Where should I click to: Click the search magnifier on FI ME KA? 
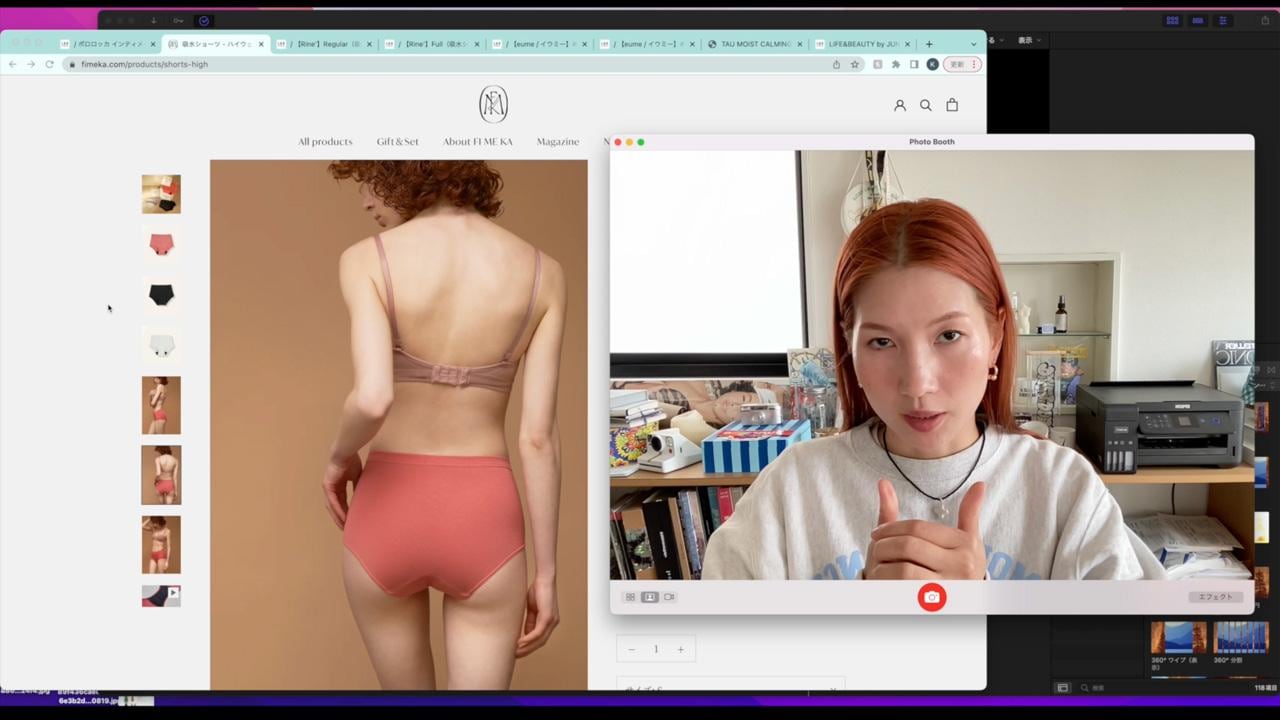tap(925, 105)
